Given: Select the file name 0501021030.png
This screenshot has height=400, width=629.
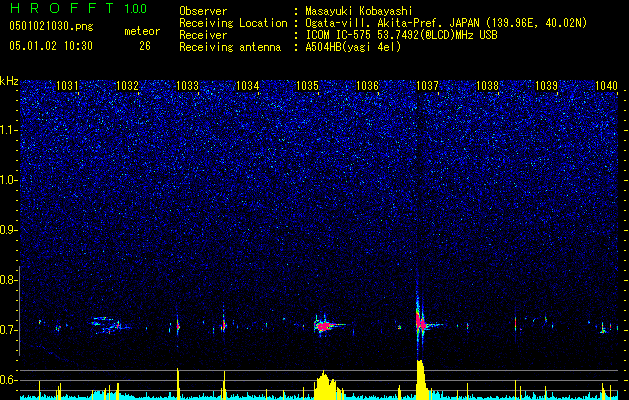Looking at the screenshot, I should (51, 26).
